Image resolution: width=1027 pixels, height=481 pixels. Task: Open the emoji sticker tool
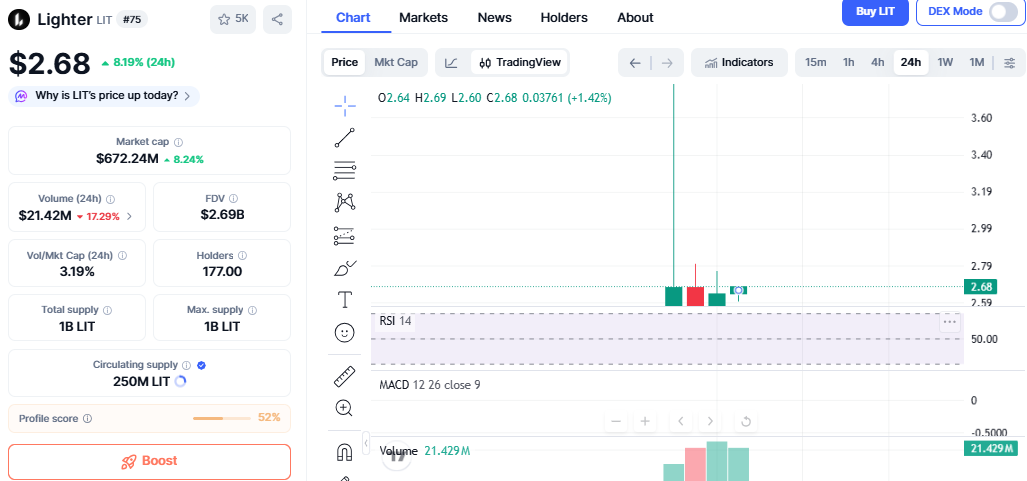(x=345, y=331)
